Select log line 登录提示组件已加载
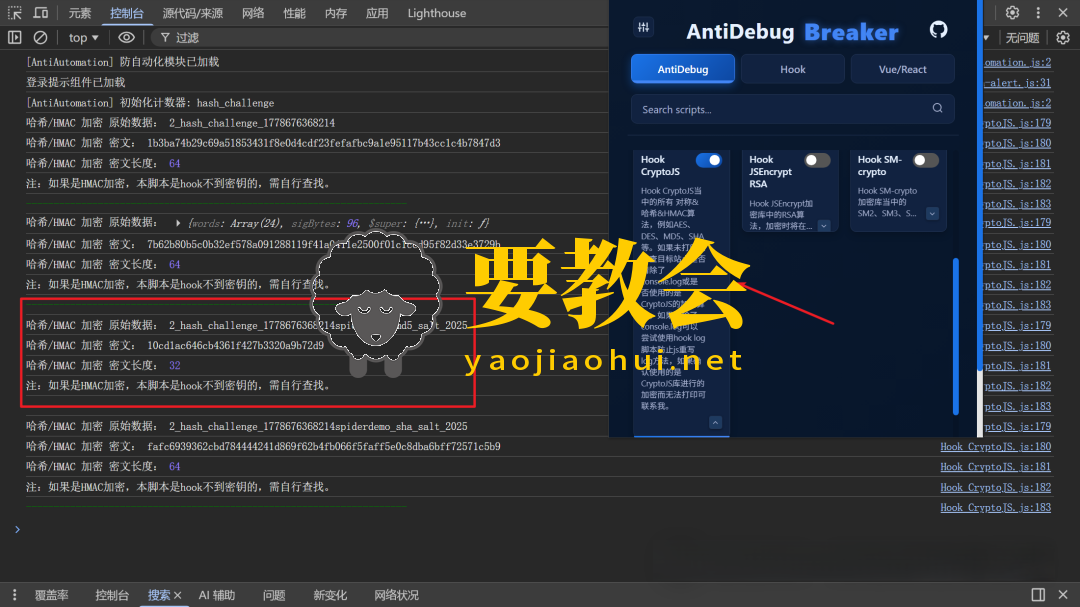Image resolution: width=1080 pixels, height=607 pixels. [x=76, y=83]
